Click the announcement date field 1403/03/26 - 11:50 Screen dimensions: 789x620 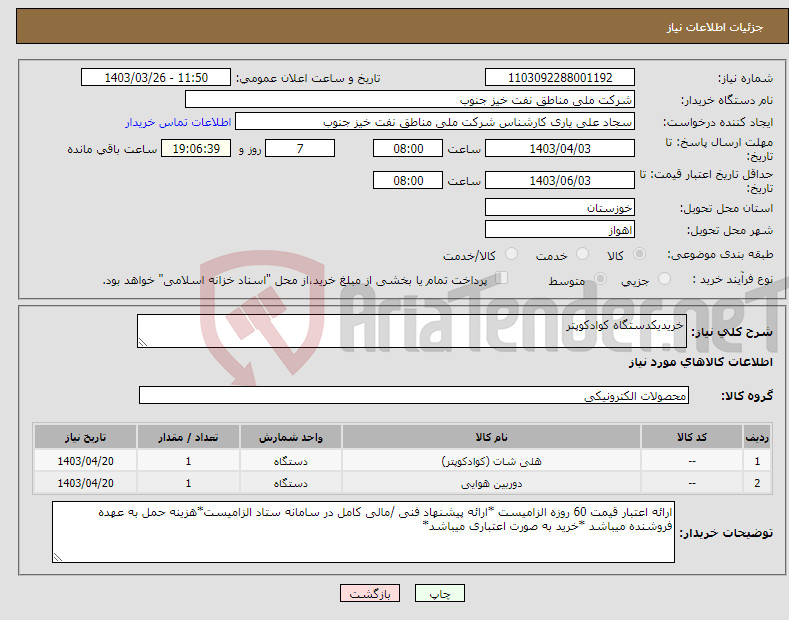coord(156,78)
